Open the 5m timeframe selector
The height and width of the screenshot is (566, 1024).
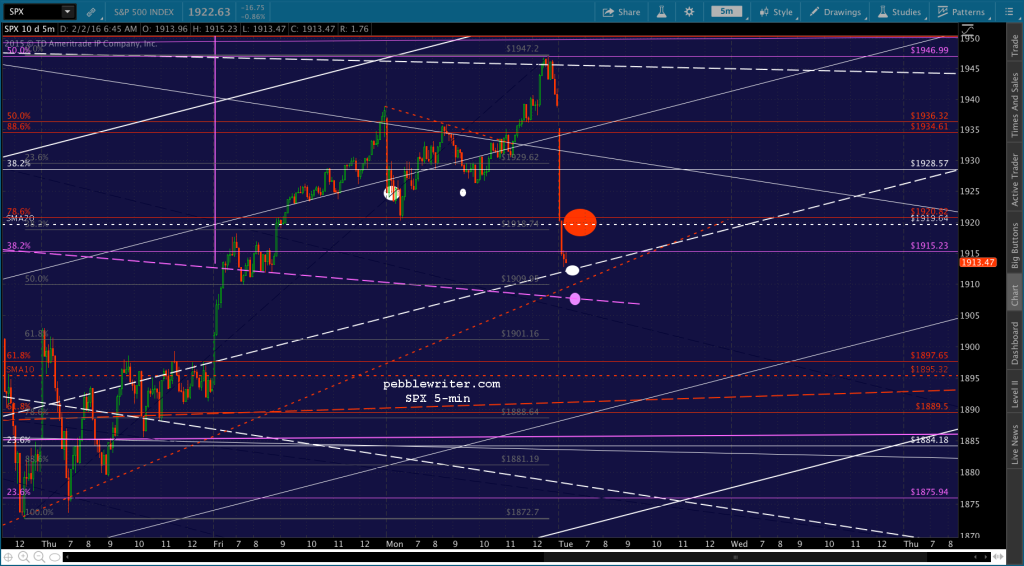[x=727, y=12]
